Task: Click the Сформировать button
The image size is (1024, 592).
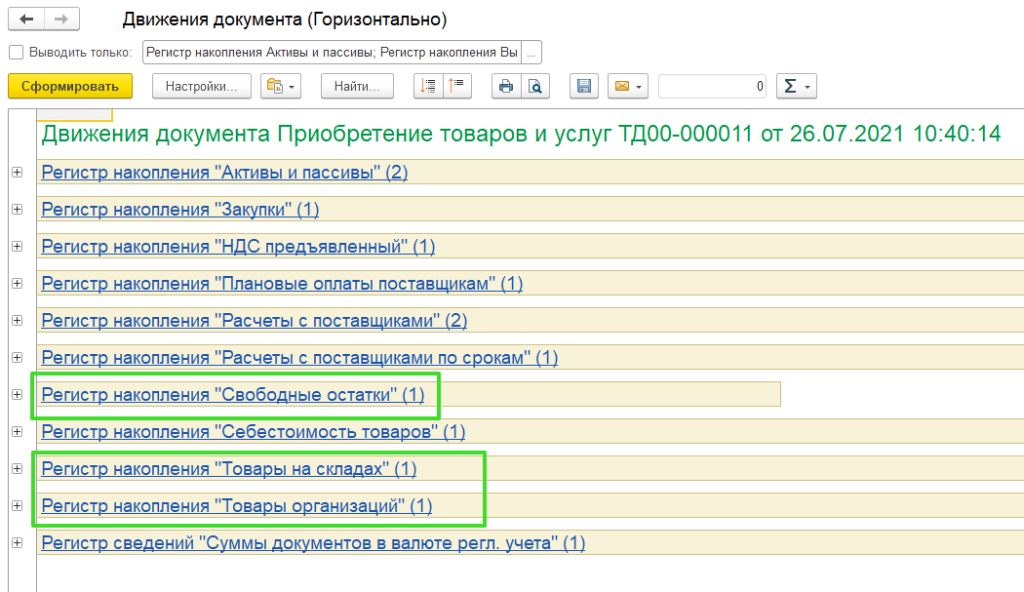Action: 70,86
